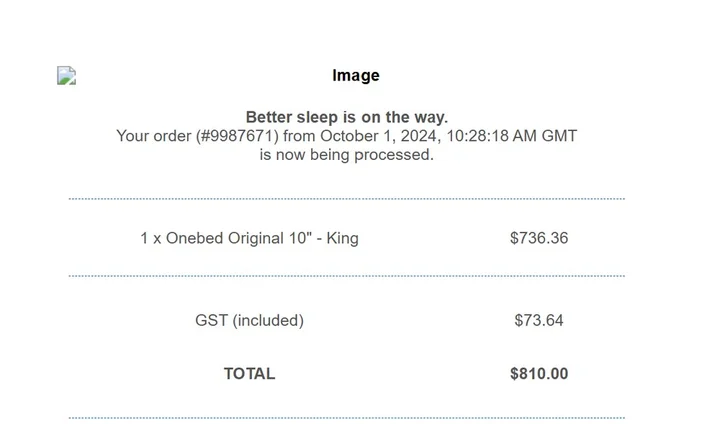Screen dimensions: 720x424
Task: Click the "Better sleep is on the way." heading
Action: pyautogui.click(x=346, y=117)
